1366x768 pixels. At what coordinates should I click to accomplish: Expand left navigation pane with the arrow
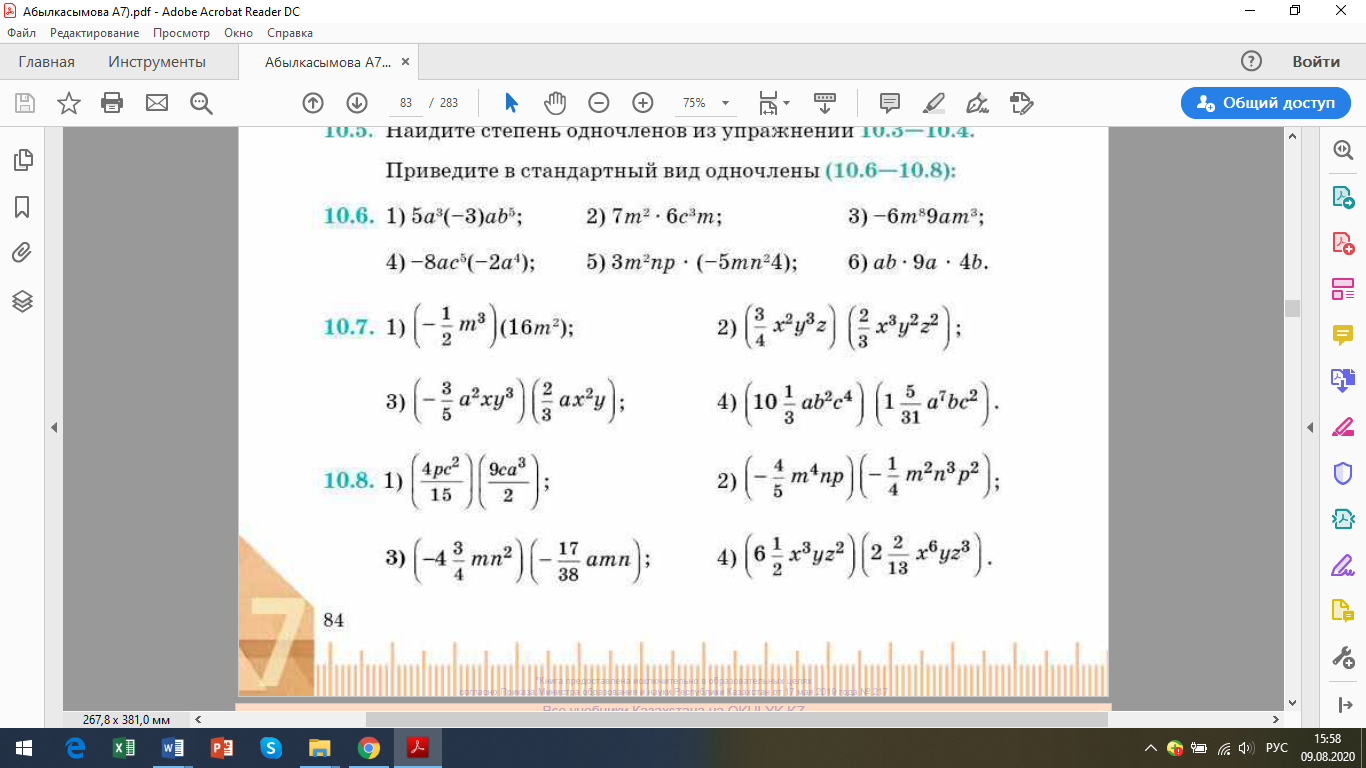pyautogui.click(x=53, y=427)
